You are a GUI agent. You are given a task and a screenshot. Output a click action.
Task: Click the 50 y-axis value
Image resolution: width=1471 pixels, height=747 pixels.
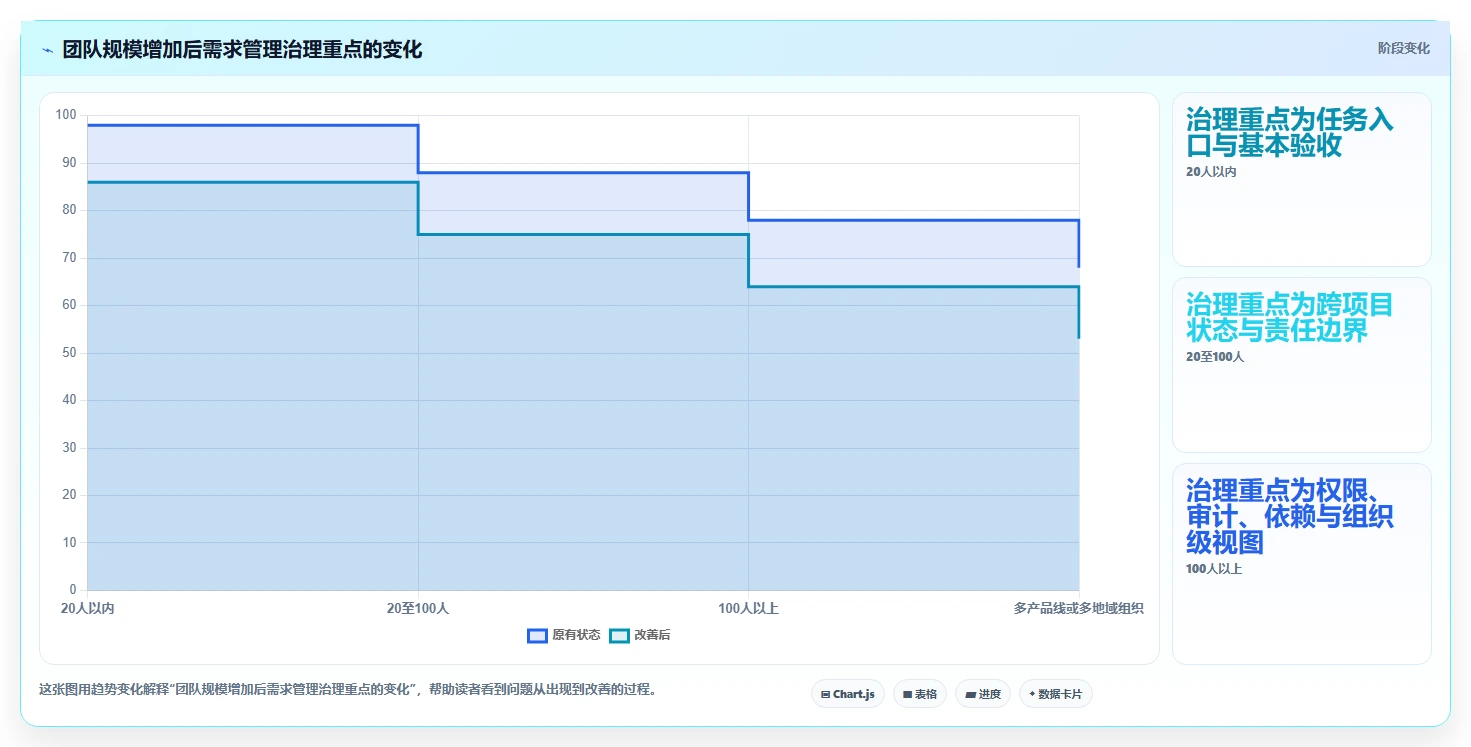(x=69, y=353)
